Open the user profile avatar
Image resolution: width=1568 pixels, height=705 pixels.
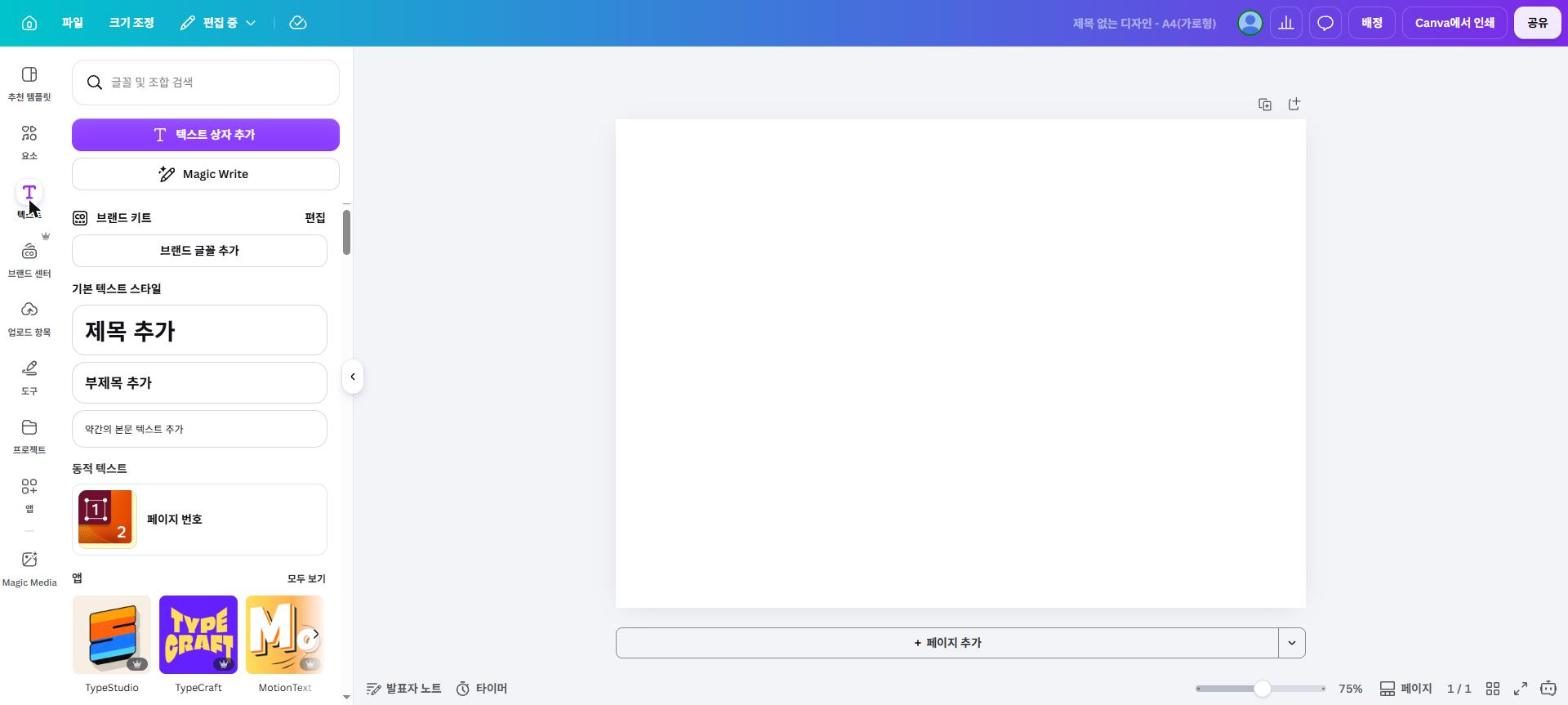[x=1250, y=23]
